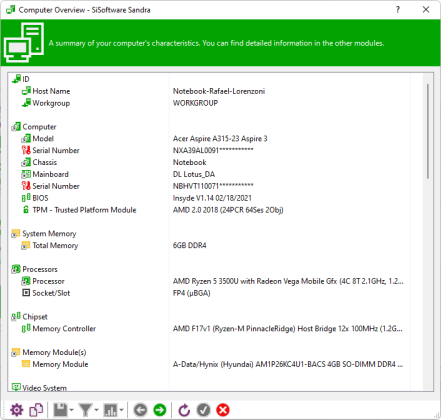441x420 pixels.
Task: Click the red X cancel icon
Action: [x=223, y=410]
